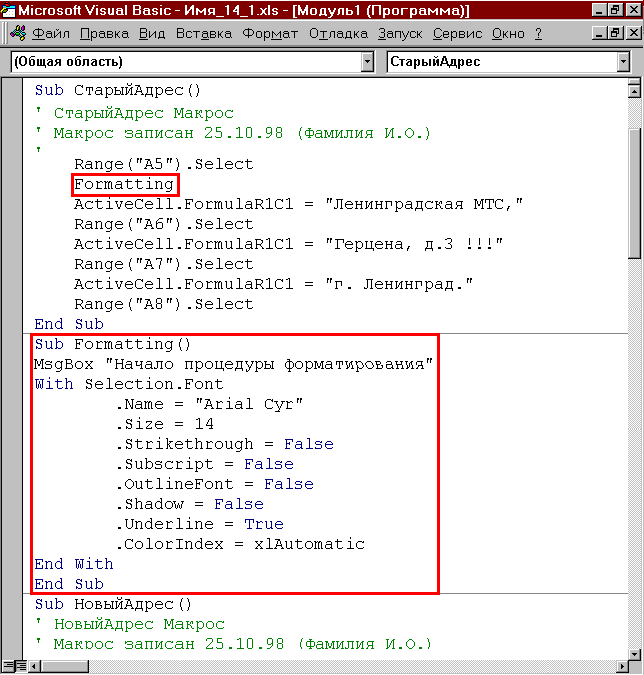Click horizontal scrollbar left arrow

point(35,666)
